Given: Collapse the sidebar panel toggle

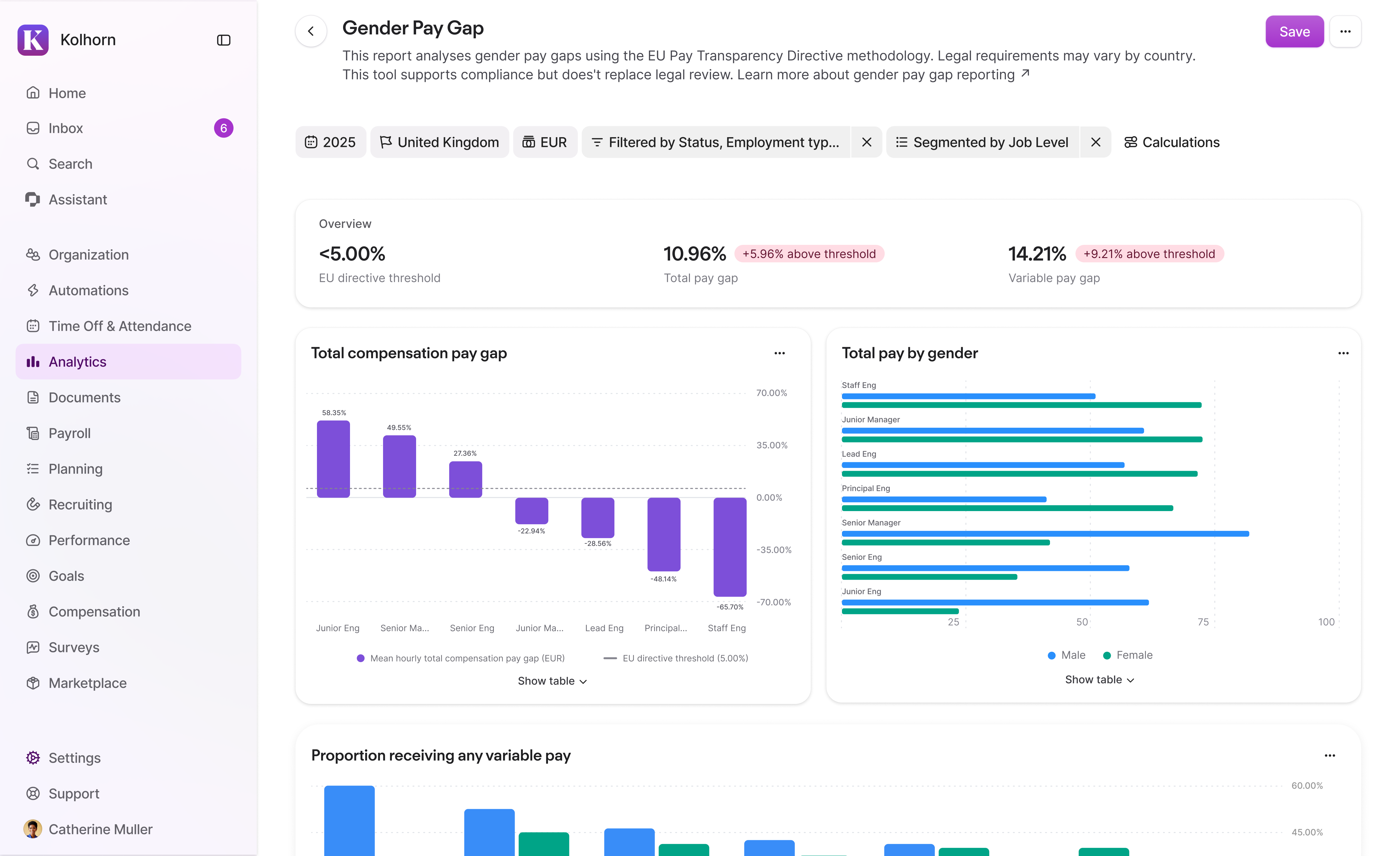Looking at the screenshot, I should point(223,40).
